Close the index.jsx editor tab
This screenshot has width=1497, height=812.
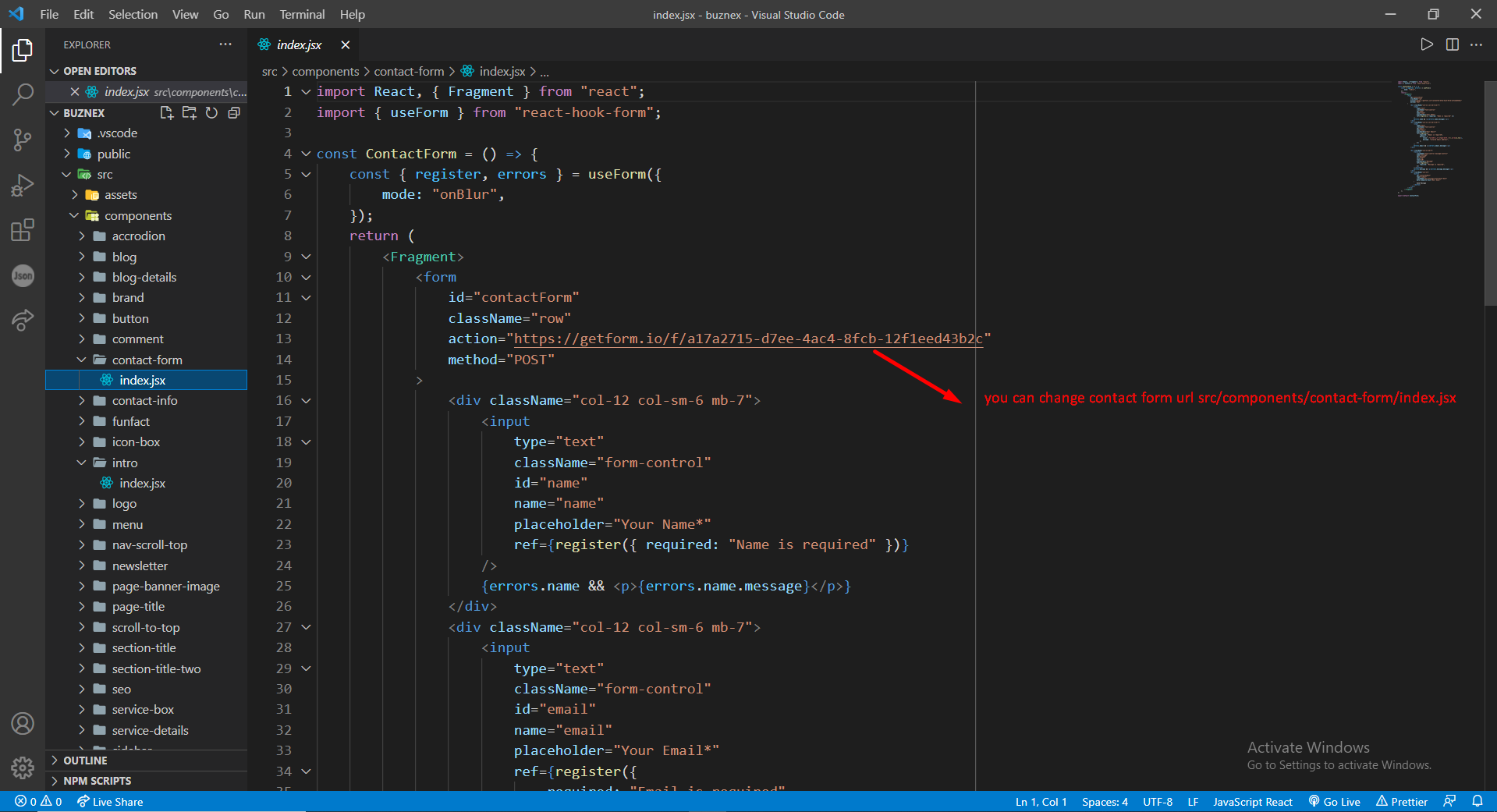click(345, 45)
